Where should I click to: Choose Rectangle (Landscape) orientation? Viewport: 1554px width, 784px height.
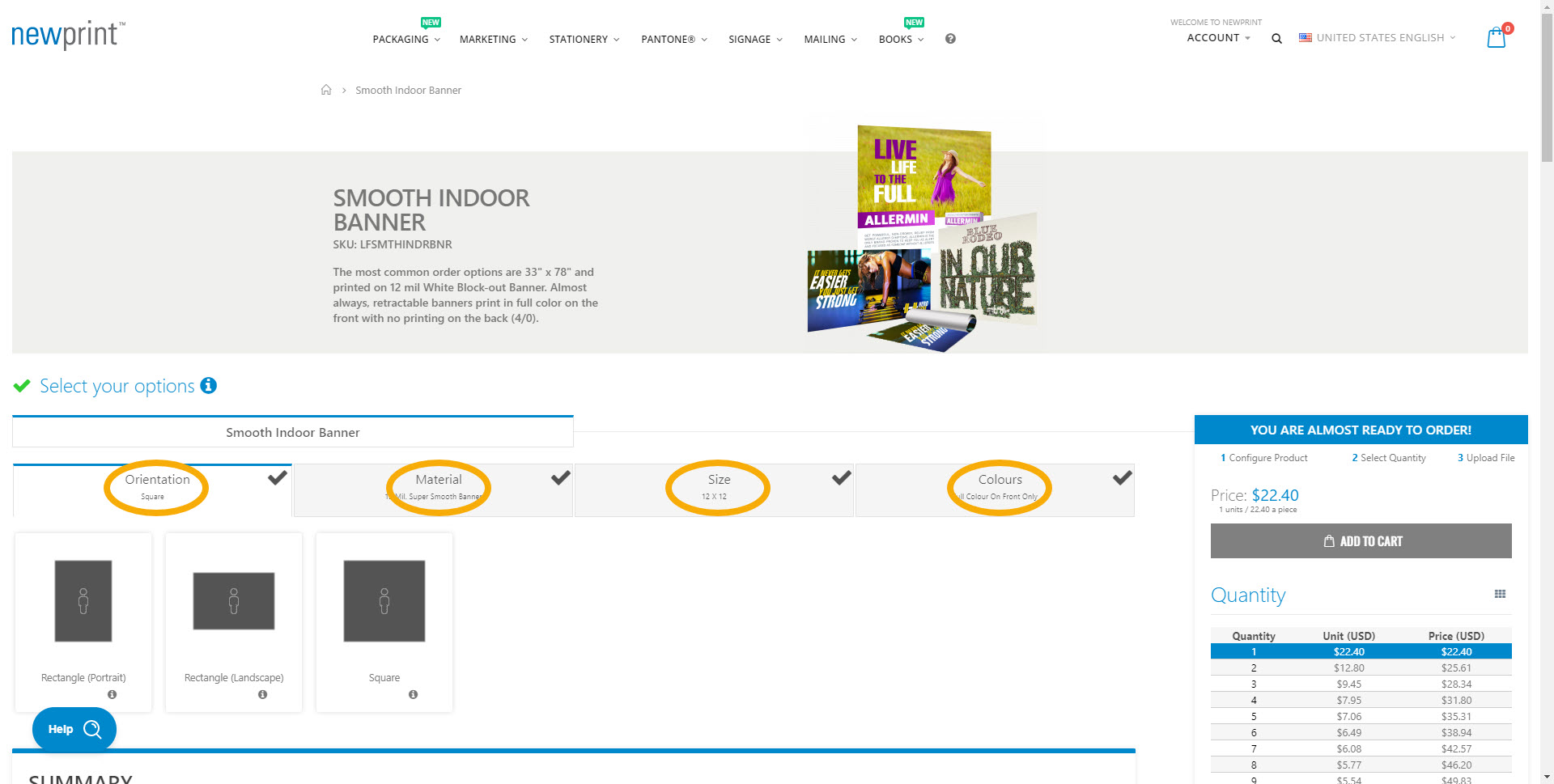pyautogui.click(x=234, y=622)
